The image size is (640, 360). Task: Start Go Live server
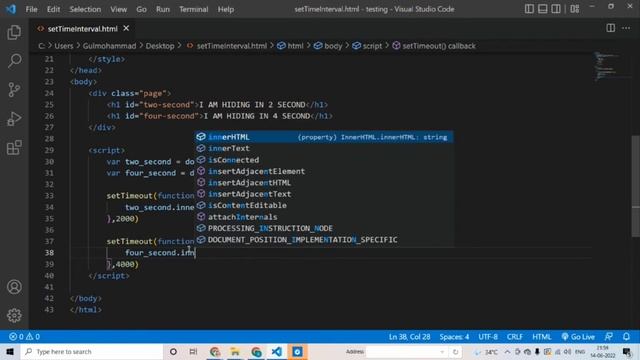pos(578,337)
